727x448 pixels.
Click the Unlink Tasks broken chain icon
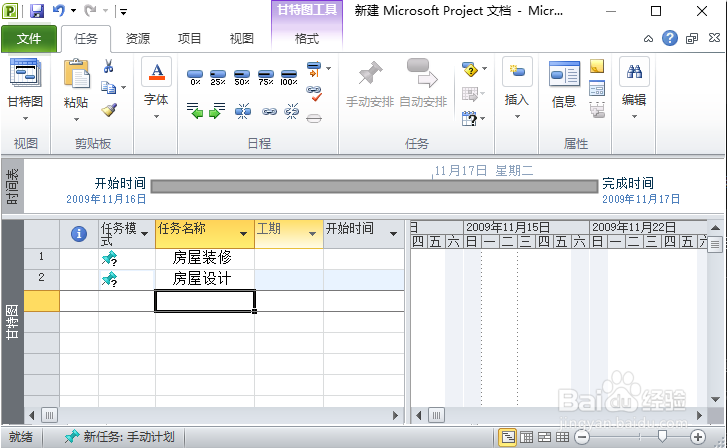(x=292, y=111)
